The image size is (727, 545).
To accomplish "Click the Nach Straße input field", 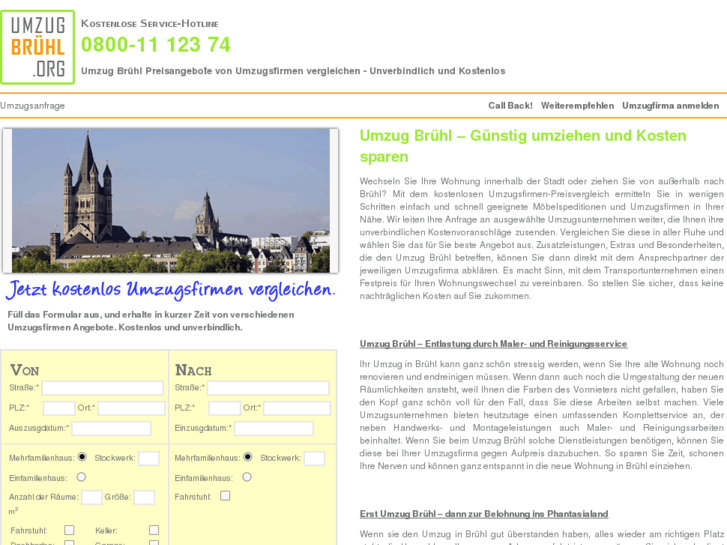I will [x=268, y=388].
